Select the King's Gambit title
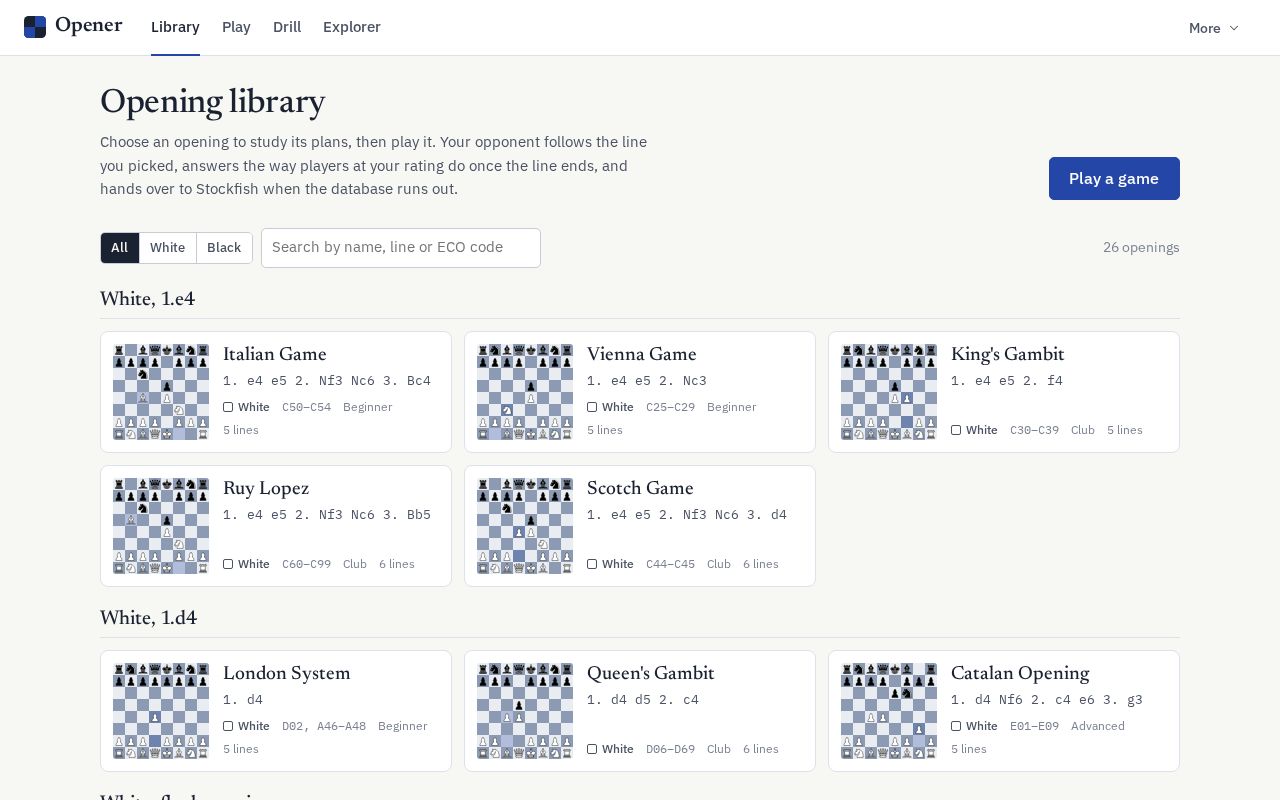 (x=1008, y=354)
